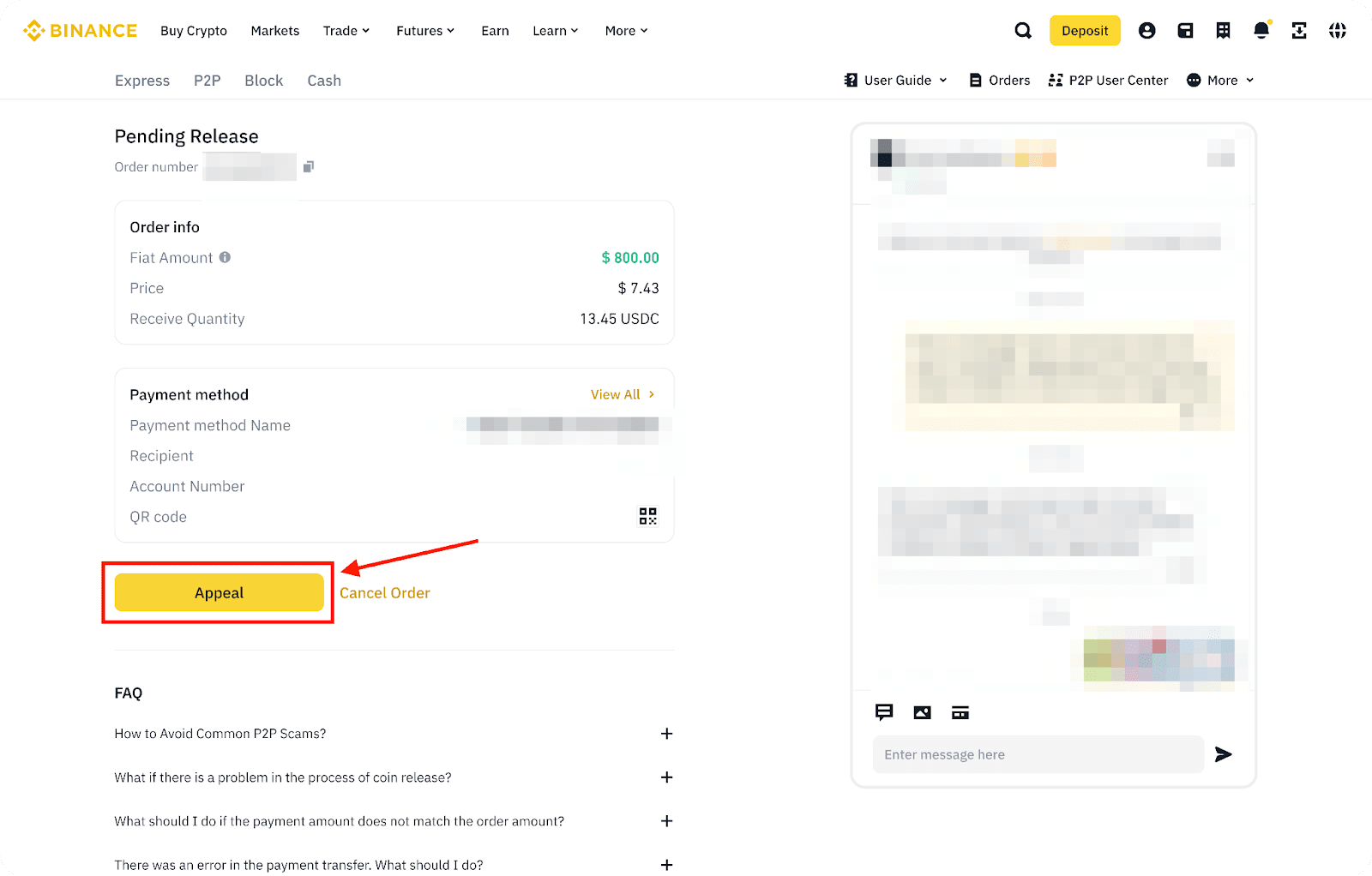Open the language globe icon
The height and width of the screenshot is (876, 1372).
[1338, 31]
